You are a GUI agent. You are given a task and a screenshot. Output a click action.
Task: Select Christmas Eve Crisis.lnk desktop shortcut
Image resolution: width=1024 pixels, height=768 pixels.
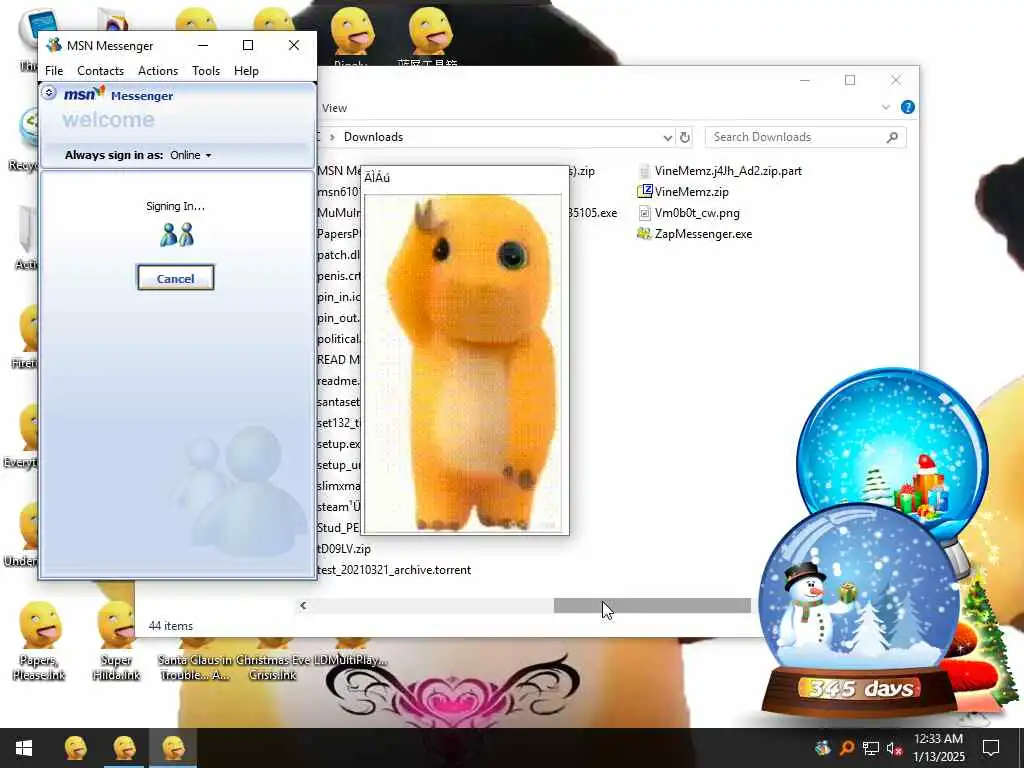[x=272, y=660]
